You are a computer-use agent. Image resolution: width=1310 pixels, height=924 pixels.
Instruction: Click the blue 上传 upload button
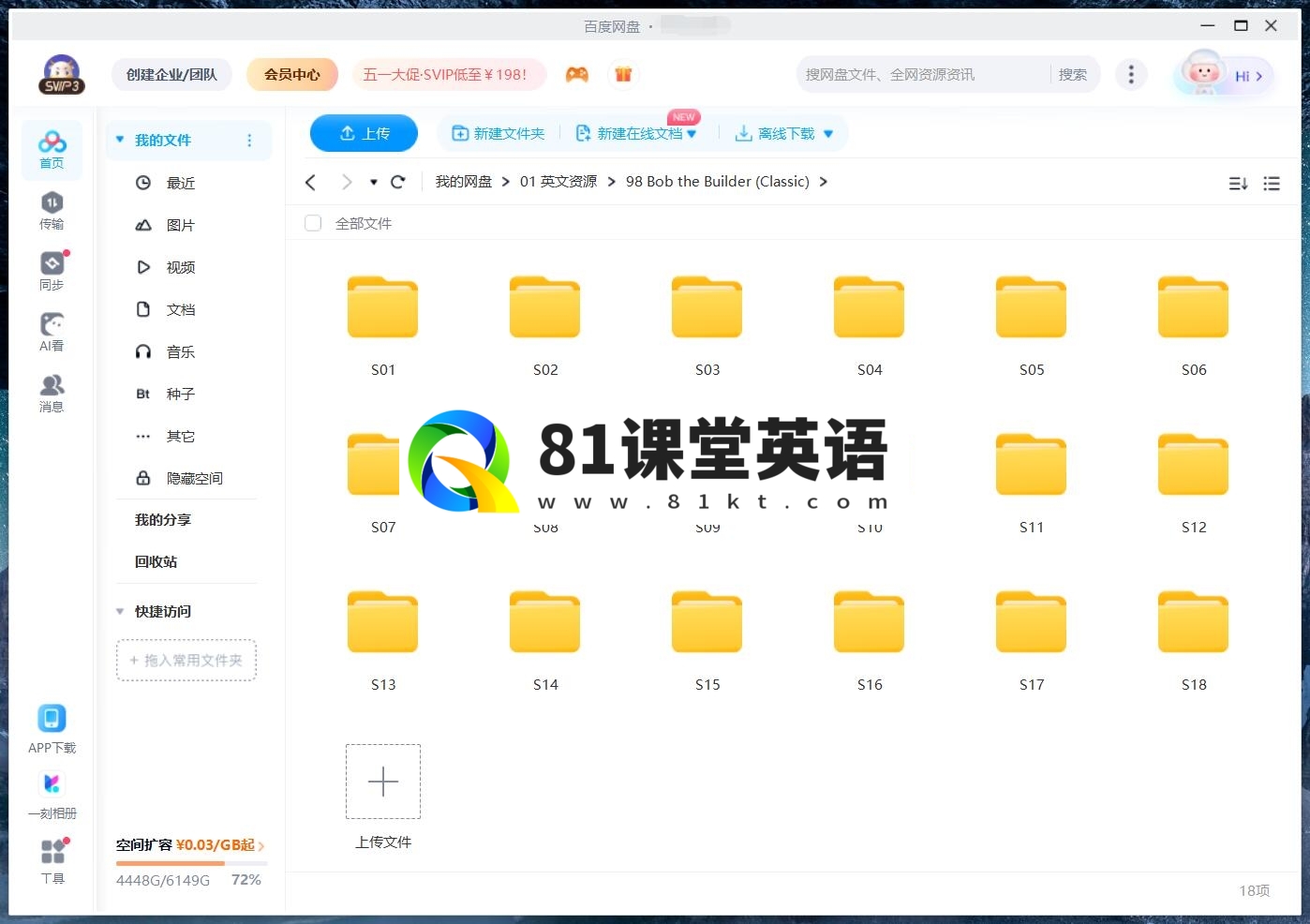364,133
